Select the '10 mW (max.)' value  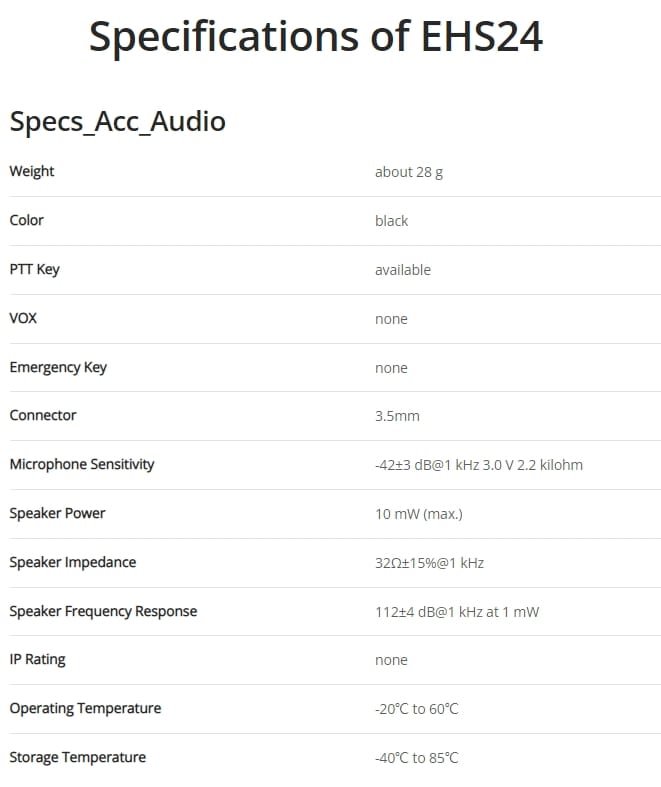419,514
